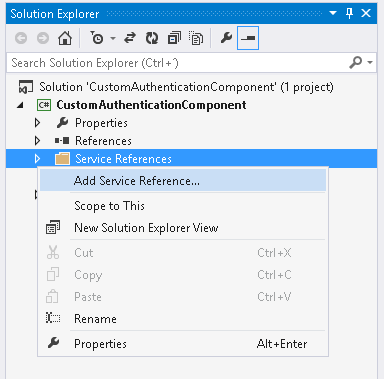Expand the Properties tree node

pyautogui.click(x=38, y=123)
